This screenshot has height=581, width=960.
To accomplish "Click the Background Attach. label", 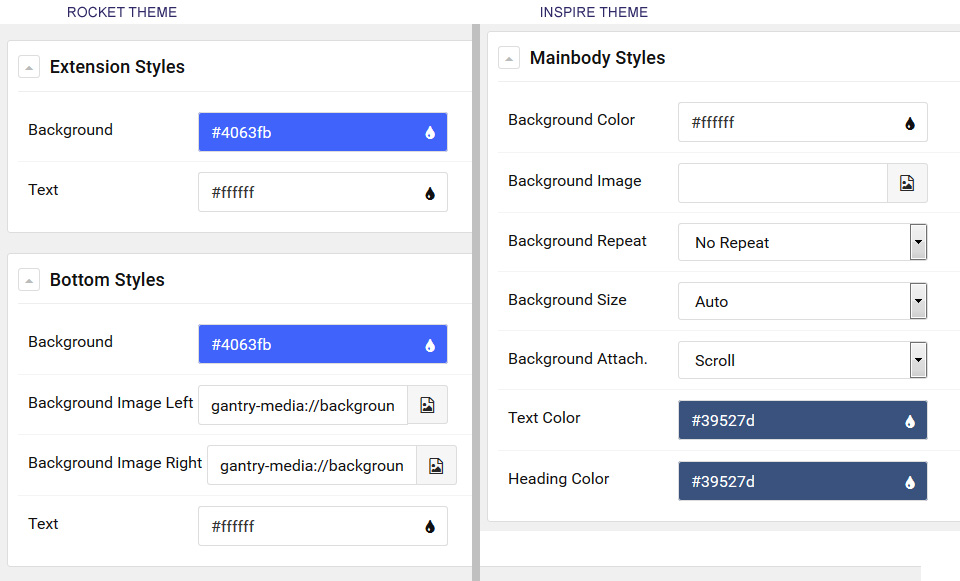I will coord(578,358).
